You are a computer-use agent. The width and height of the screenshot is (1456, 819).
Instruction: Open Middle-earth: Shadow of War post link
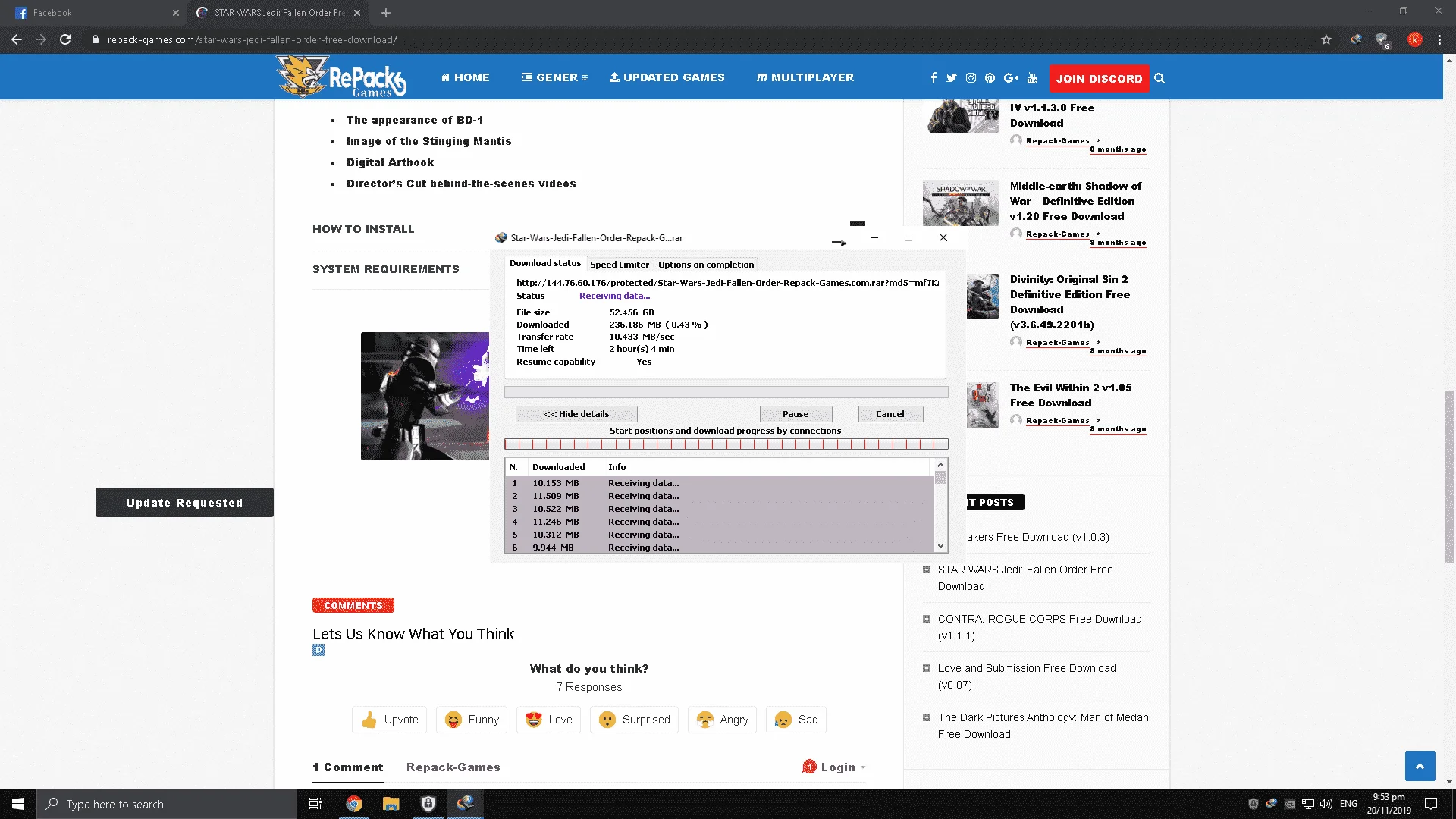point(1075,201)
